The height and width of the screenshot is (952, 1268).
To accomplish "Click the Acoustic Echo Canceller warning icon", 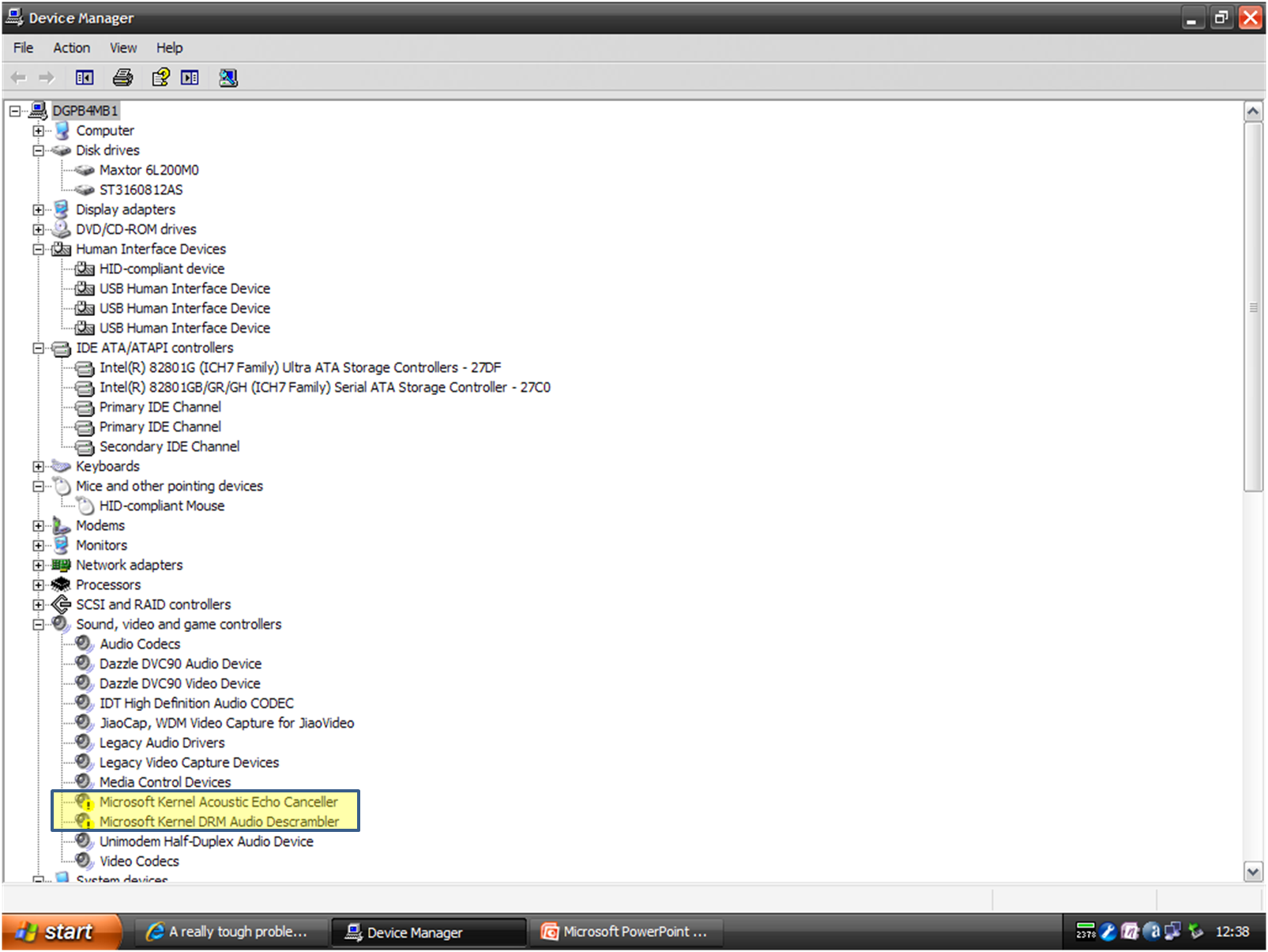I will click(x=85, y=802).
